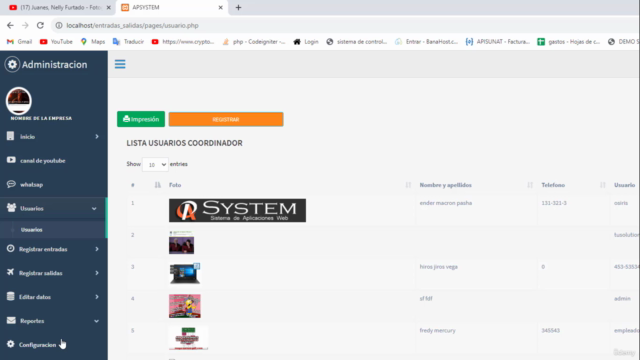The image size is (640, 360).
Task: Open the Show entries count dropdown
Action: coord(155,164)
